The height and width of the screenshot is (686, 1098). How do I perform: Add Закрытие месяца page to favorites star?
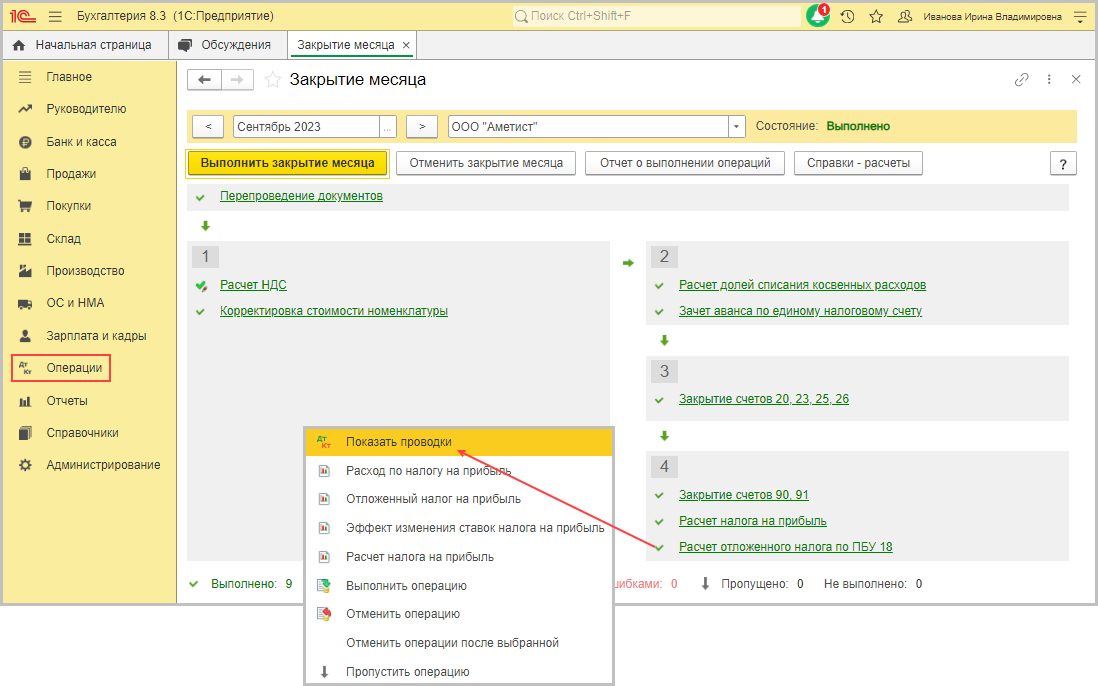coord(272,80)
